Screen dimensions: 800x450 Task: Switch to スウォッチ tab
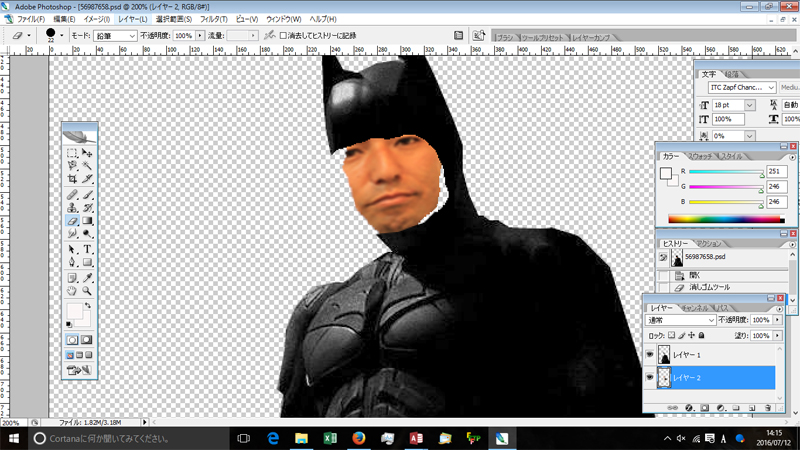[700, 156]
